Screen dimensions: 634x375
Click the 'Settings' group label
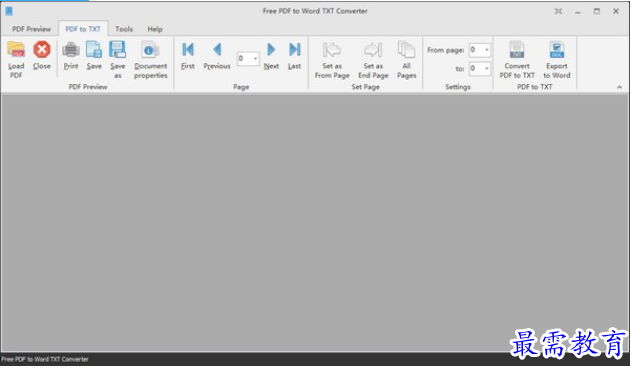coord(458,87)
